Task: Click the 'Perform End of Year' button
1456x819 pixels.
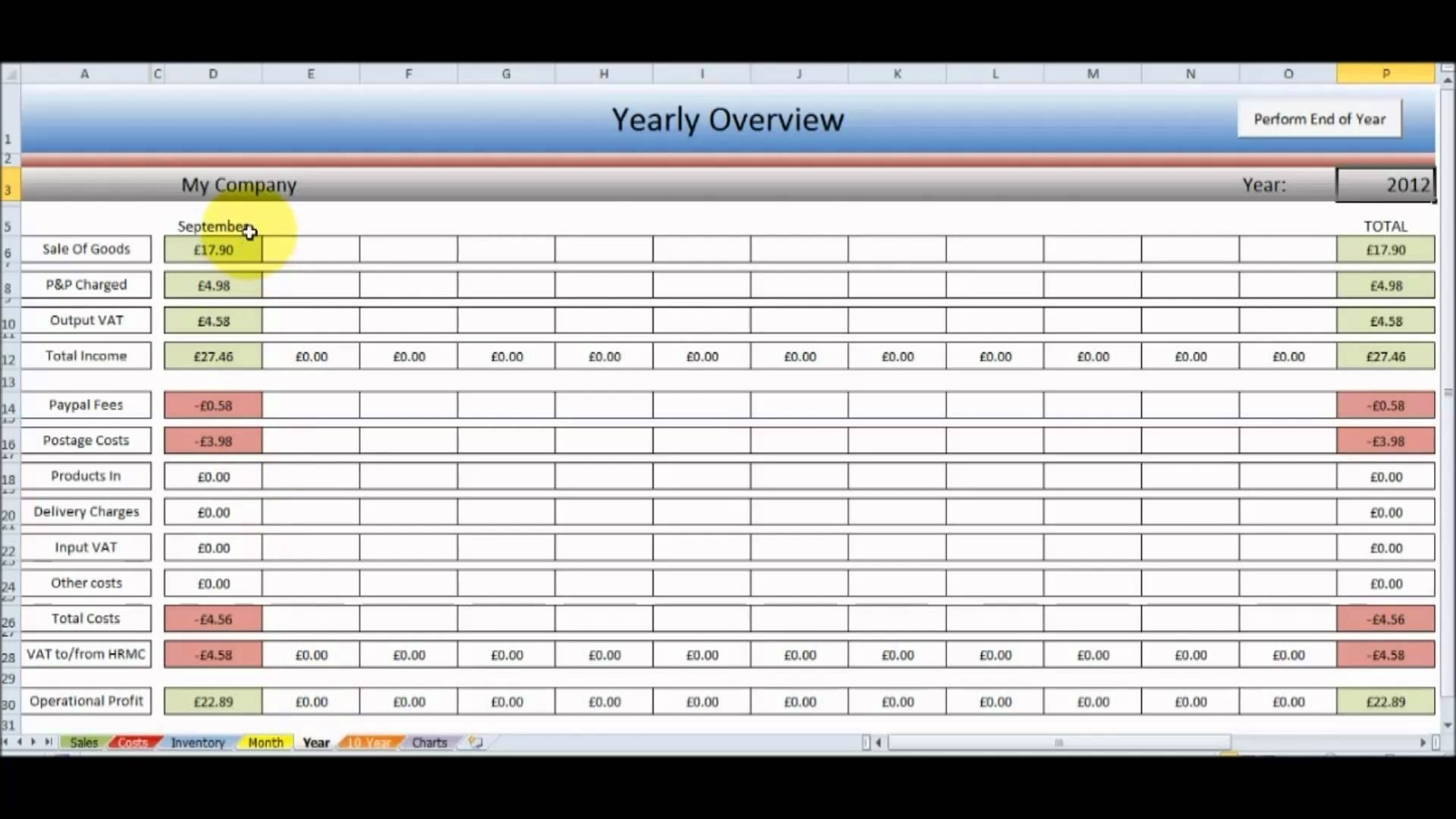Action: [x=1319, y=118]
